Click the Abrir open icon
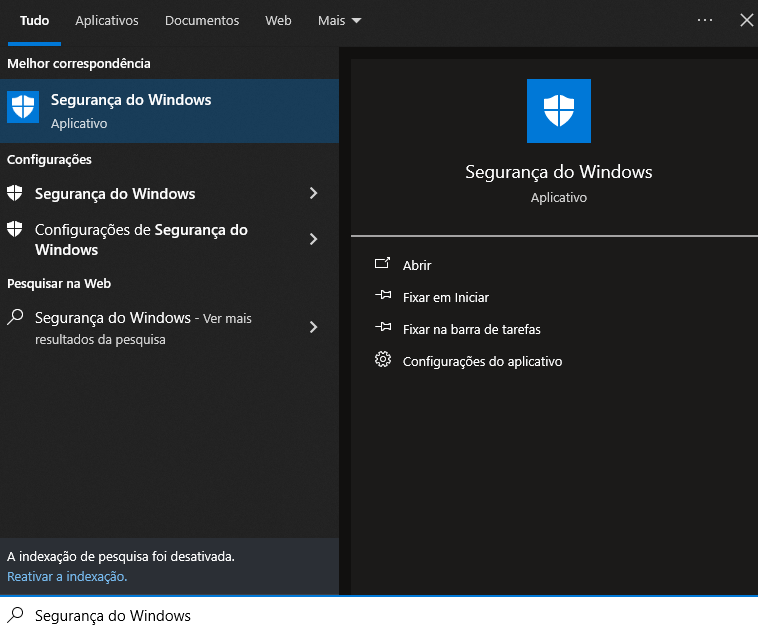 point(382,265)
